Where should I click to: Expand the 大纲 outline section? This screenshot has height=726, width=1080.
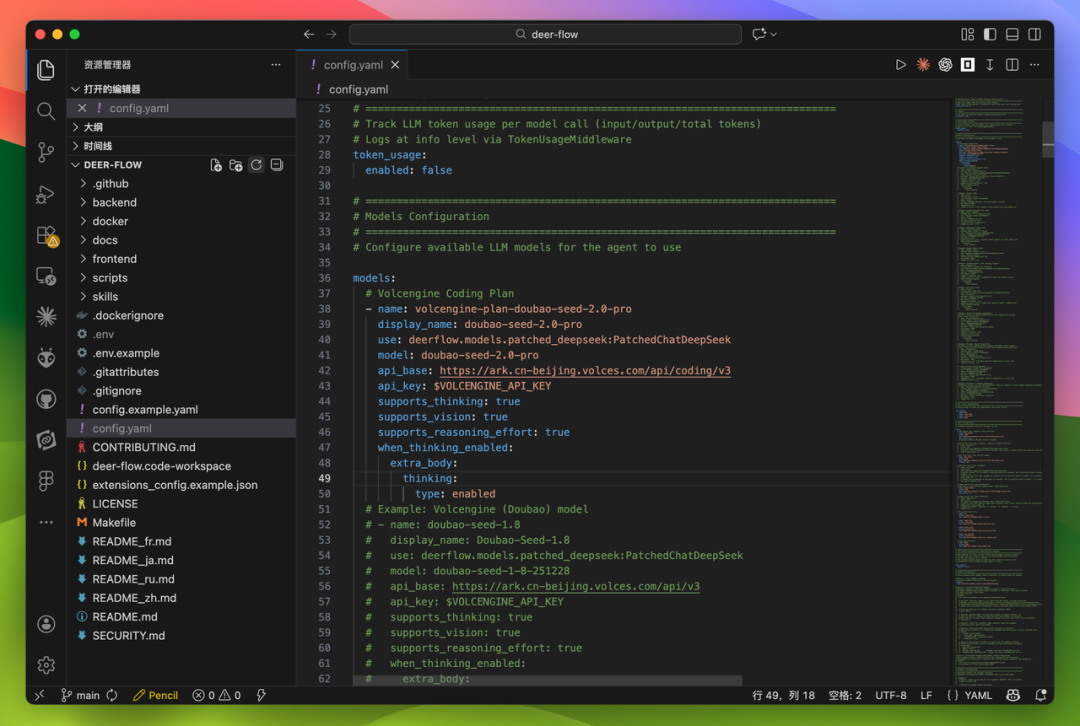click(x=93, y=127)
